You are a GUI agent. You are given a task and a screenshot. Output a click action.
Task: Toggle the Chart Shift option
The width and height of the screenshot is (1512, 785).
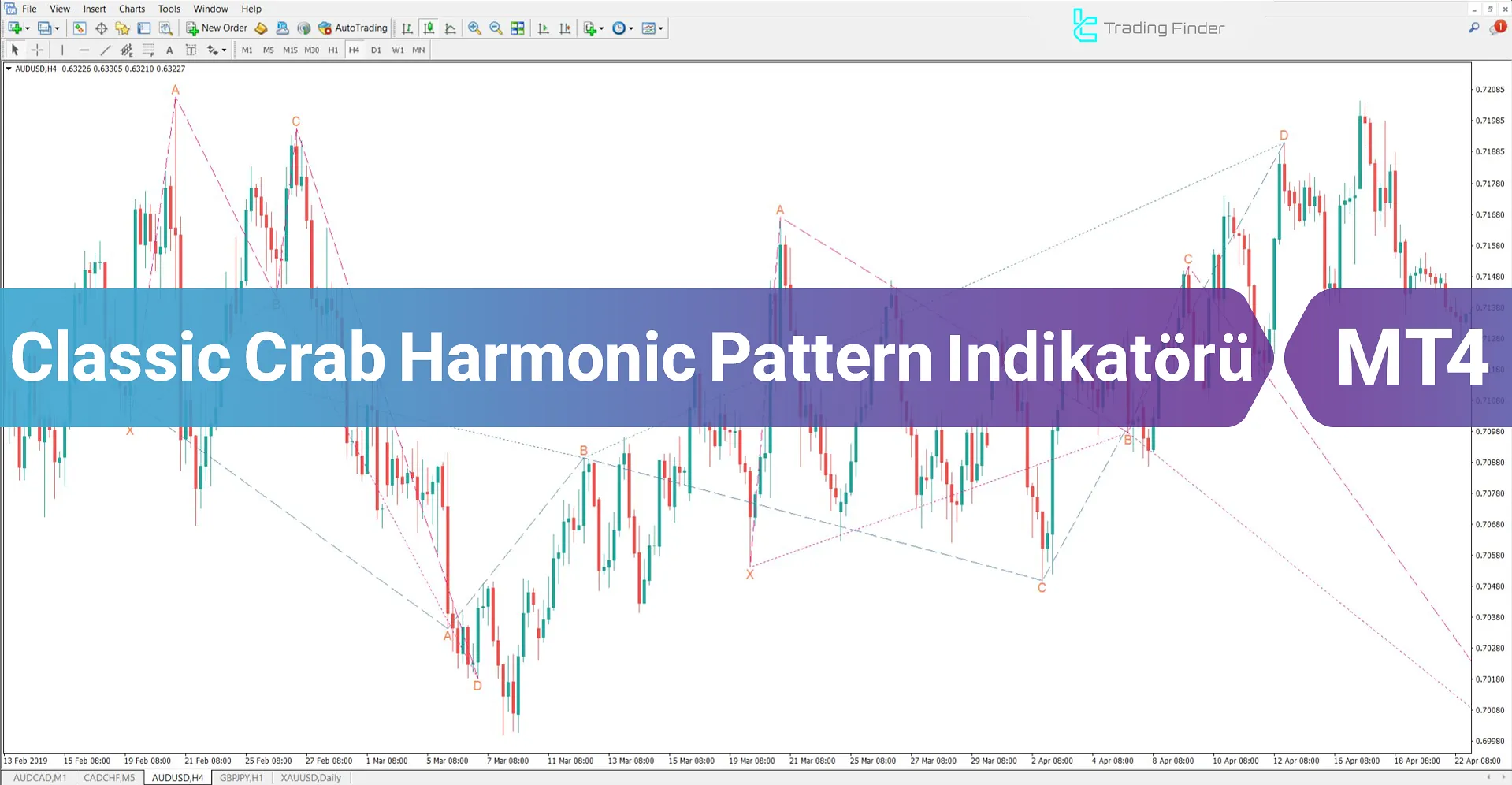point(565,28)
